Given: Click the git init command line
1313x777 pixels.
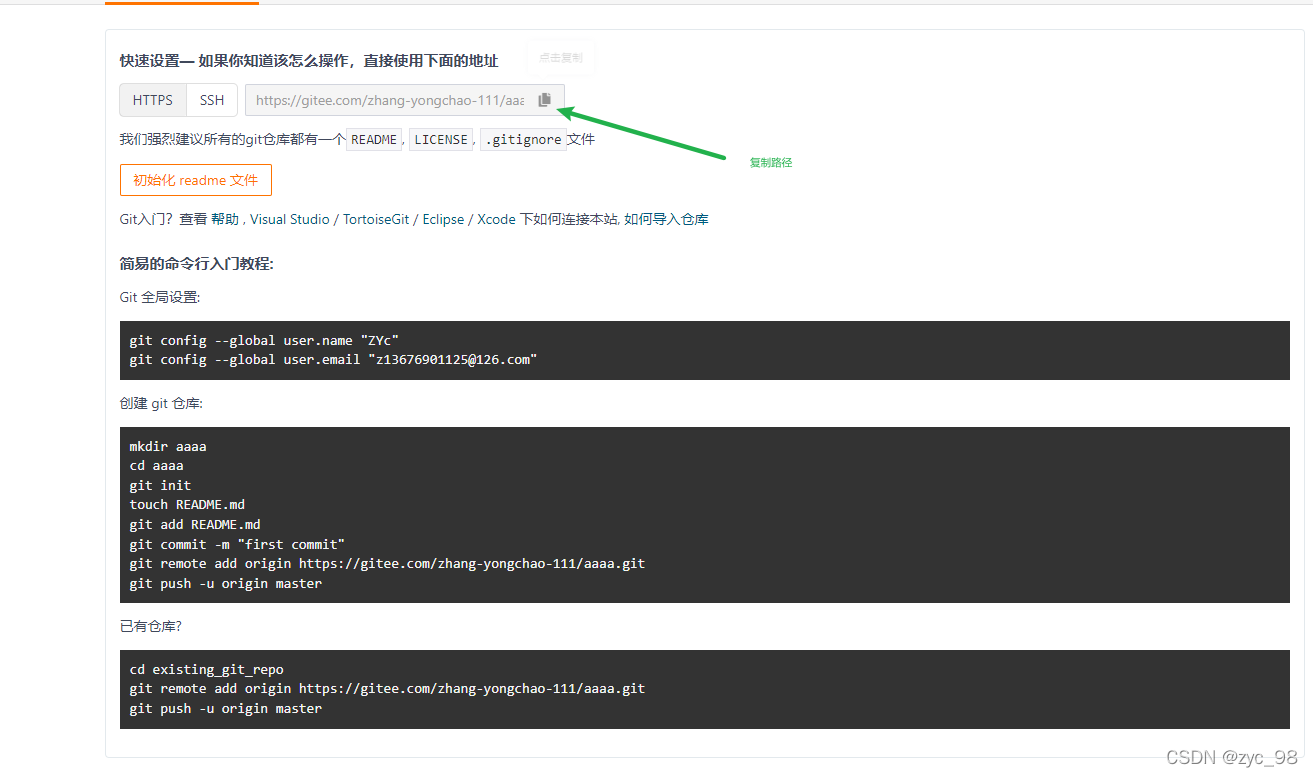Looking at the screenshot, I should pos(160,485).
